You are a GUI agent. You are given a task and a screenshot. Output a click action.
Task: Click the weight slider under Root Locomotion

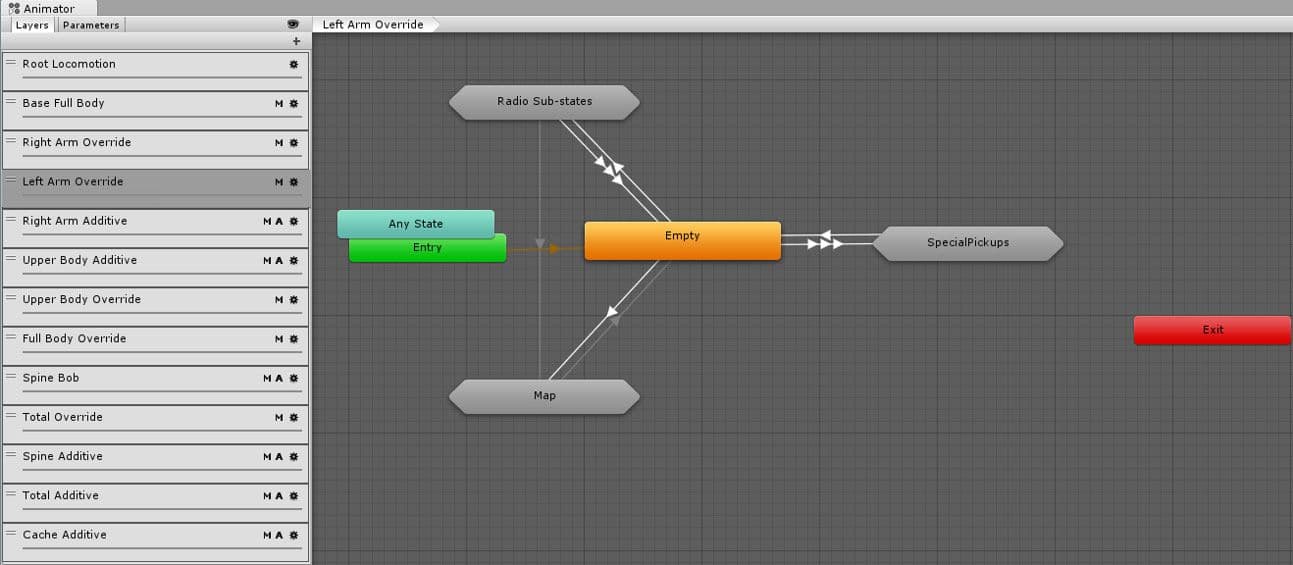point(161,77)
